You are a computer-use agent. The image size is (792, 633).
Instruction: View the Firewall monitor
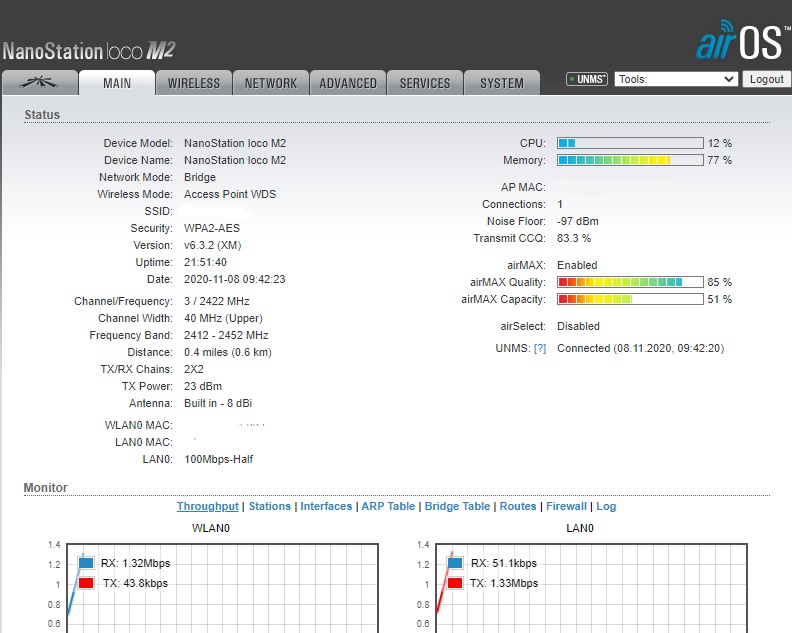coord(566,506)
